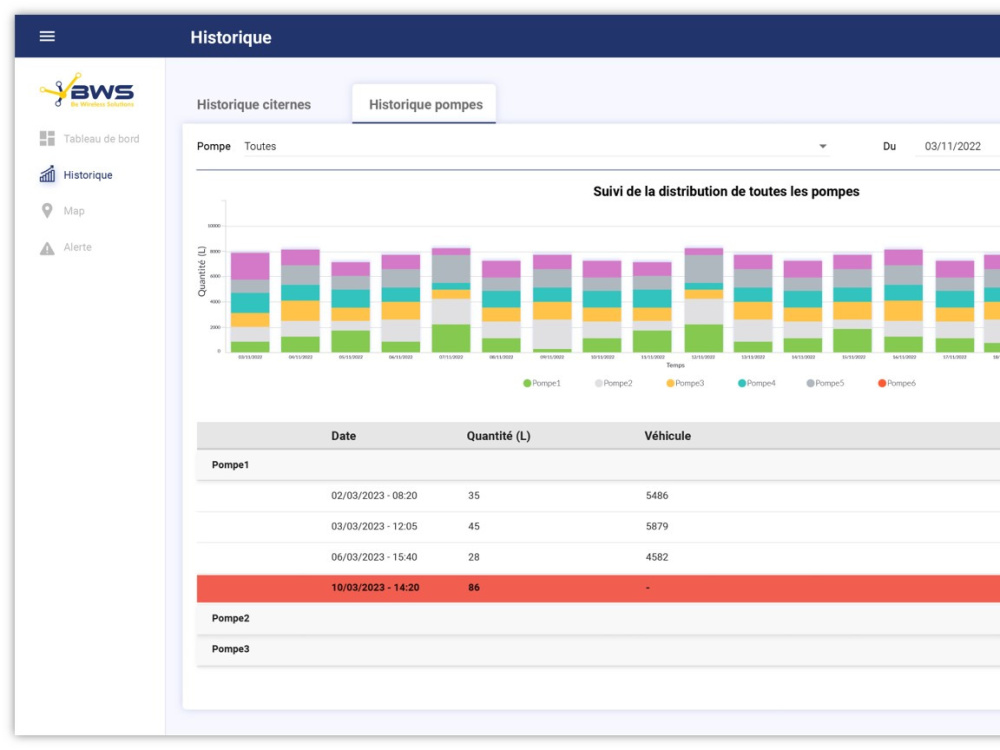Select red alert row 10/03/2023 - 14:20

[x=598, y=588]
